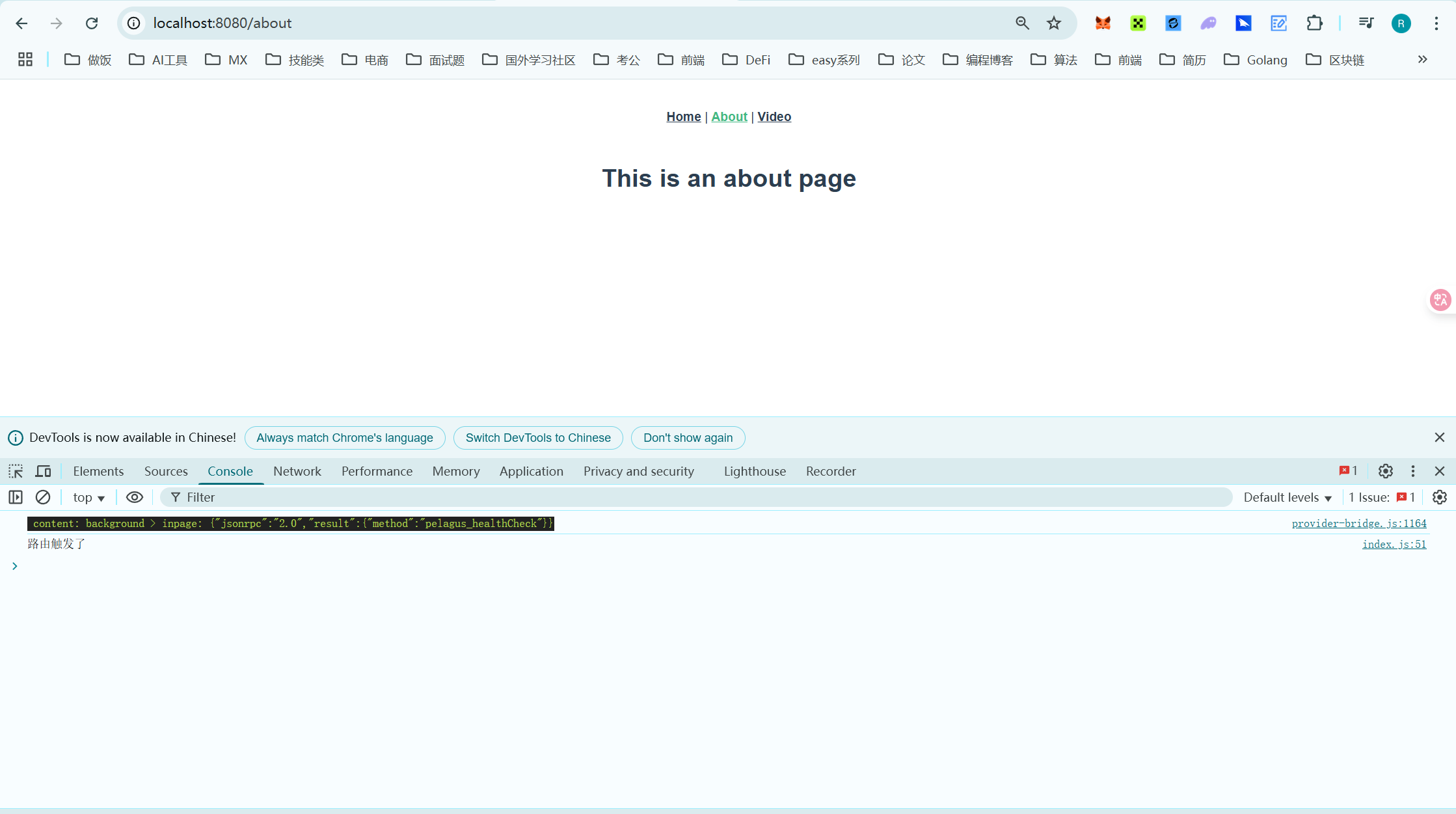Image resolution: width=1456 pixels, height=814 pixels.
Task: Clear the console with the ban icon
Action: [x=43, y=497]
